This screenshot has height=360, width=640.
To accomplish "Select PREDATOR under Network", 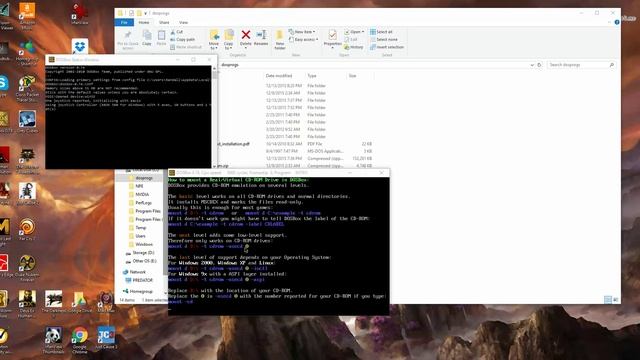I will pyautogui.click(x=139, y=280).
